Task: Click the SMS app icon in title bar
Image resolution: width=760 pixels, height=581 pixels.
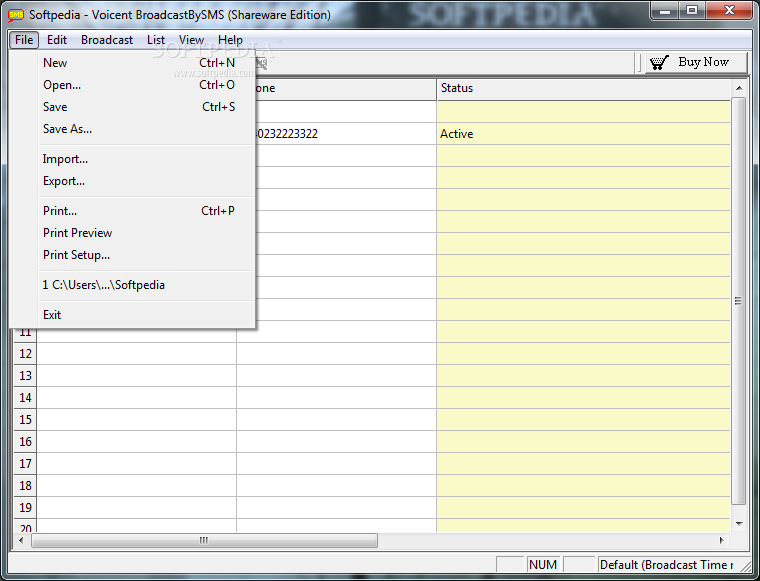Action: 16,15
